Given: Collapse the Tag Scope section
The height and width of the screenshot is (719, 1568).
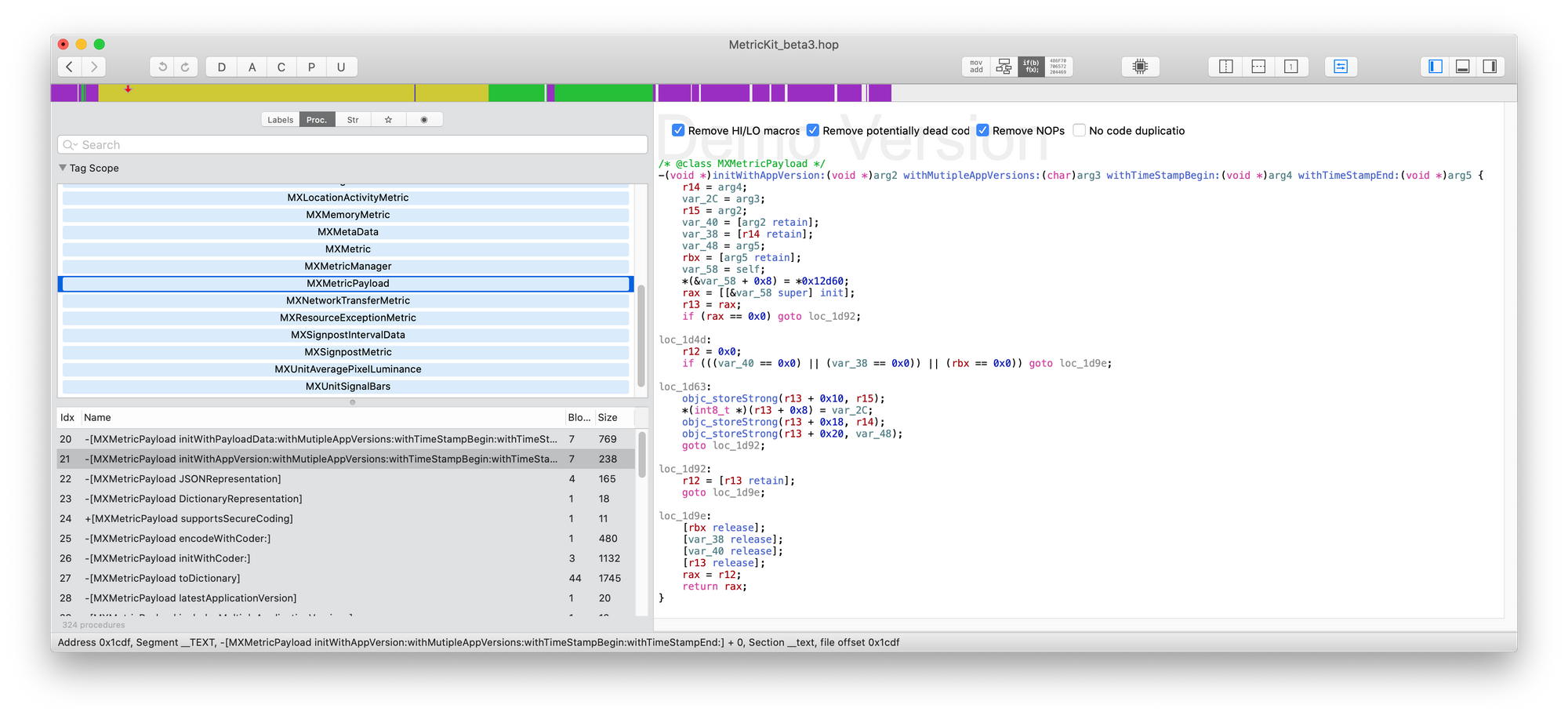Looking at the screenshot, I should (63, 168).
